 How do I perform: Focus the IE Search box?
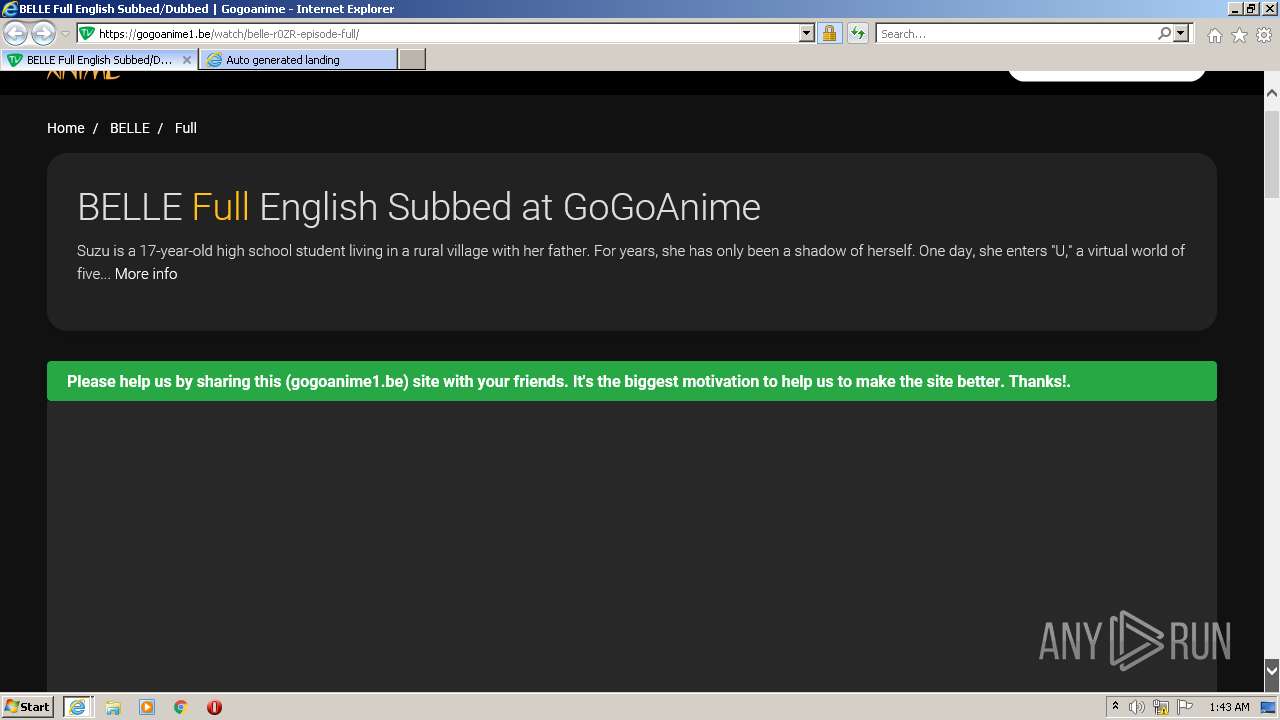point(1016,34)
